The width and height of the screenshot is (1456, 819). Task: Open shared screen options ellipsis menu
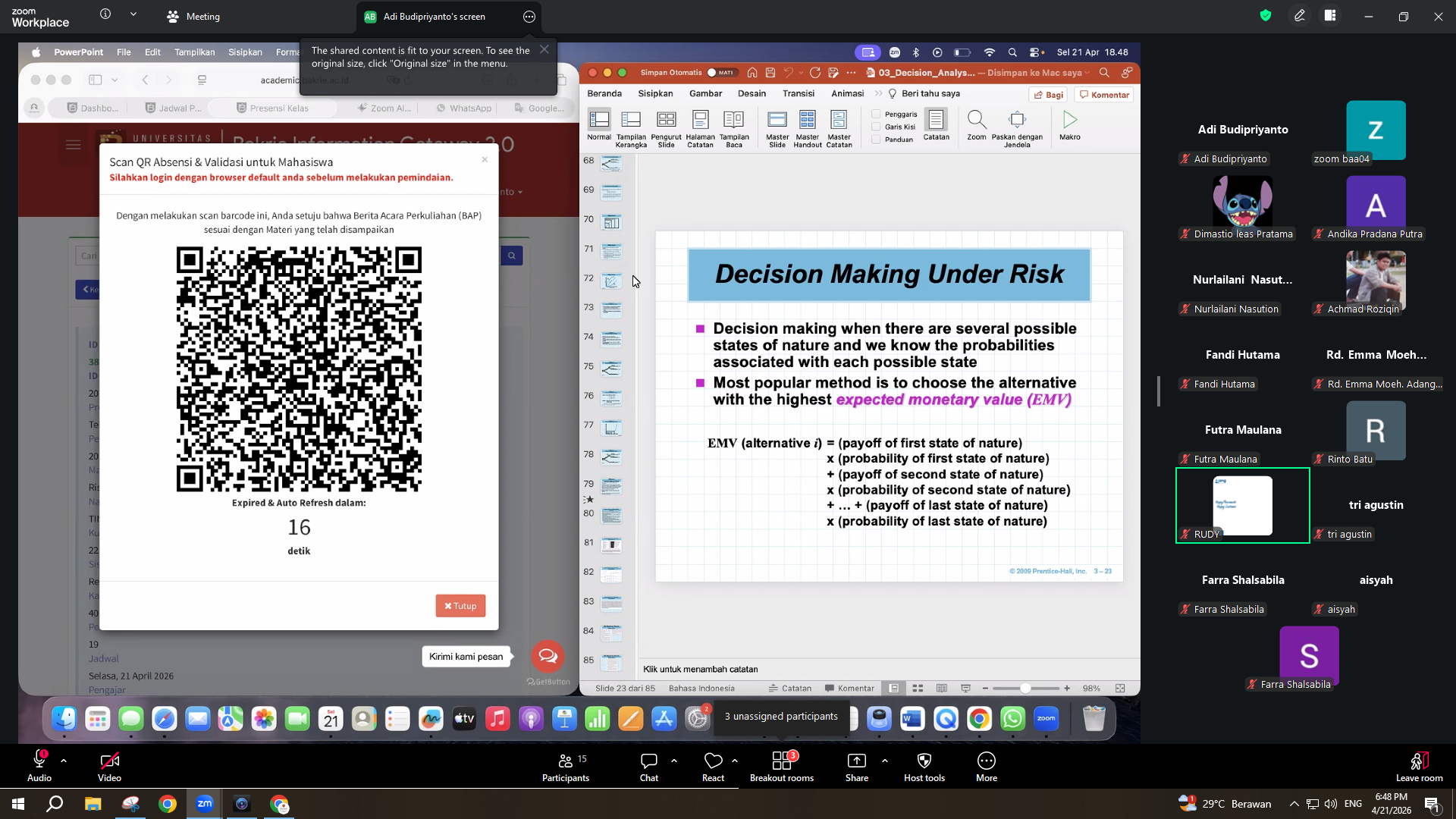point(529,17)
